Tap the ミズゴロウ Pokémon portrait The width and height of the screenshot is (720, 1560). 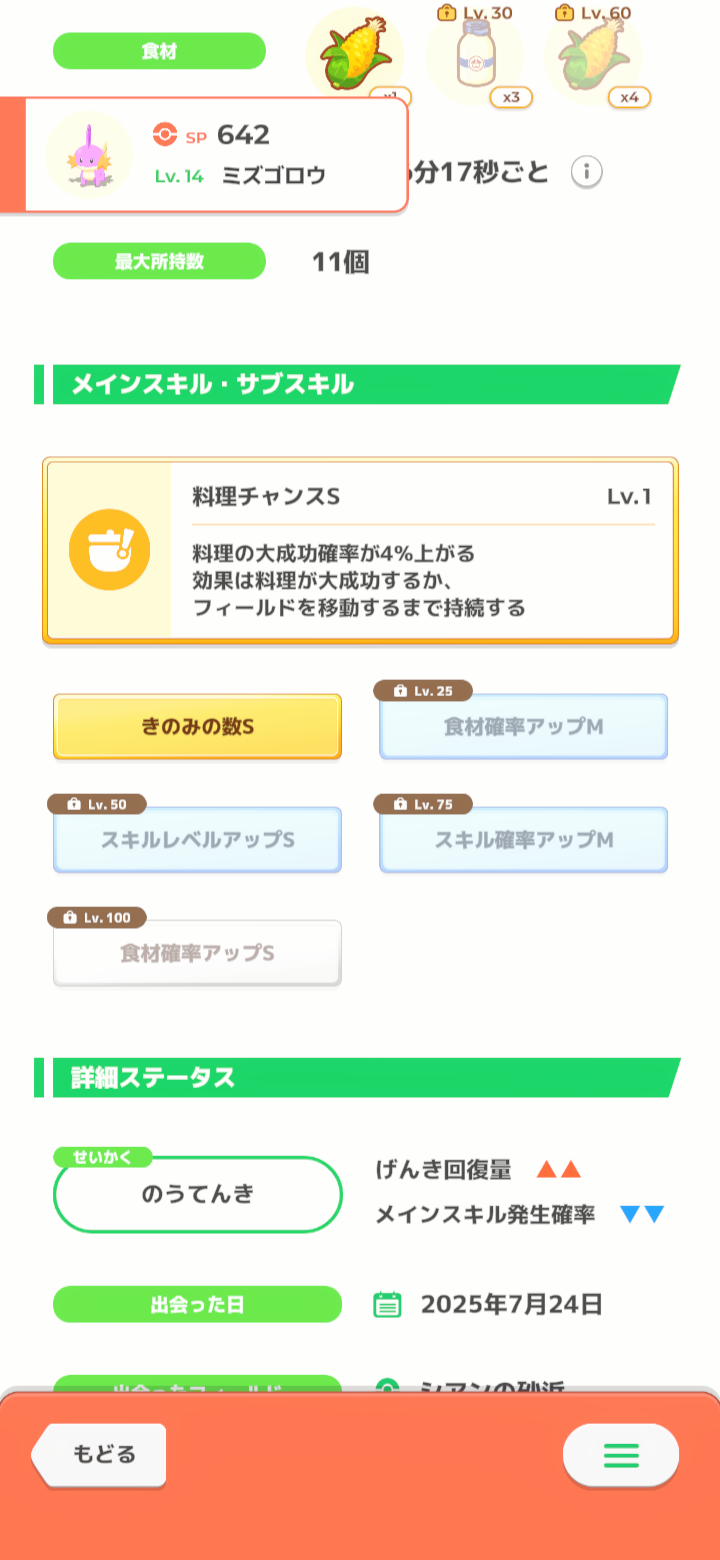coord(89,155)
